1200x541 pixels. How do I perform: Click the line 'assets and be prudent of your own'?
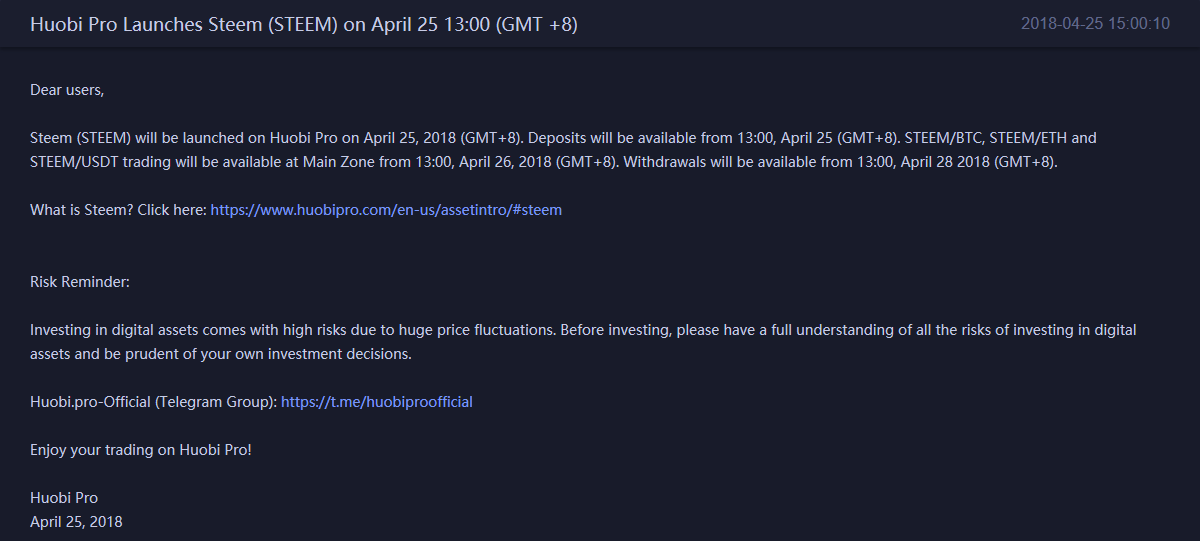click(x=221, y=354)
